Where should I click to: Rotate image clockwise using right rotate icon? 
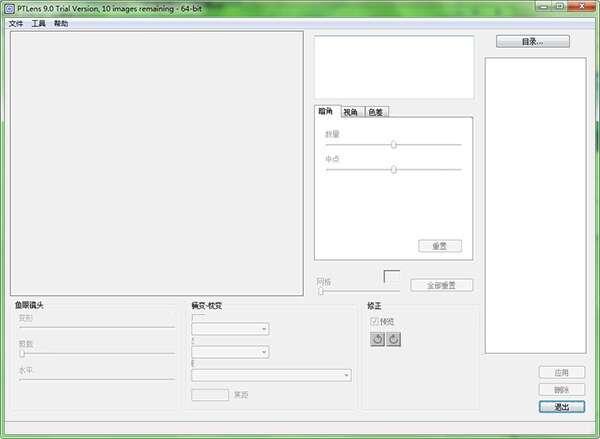click(x=393, y=339)
